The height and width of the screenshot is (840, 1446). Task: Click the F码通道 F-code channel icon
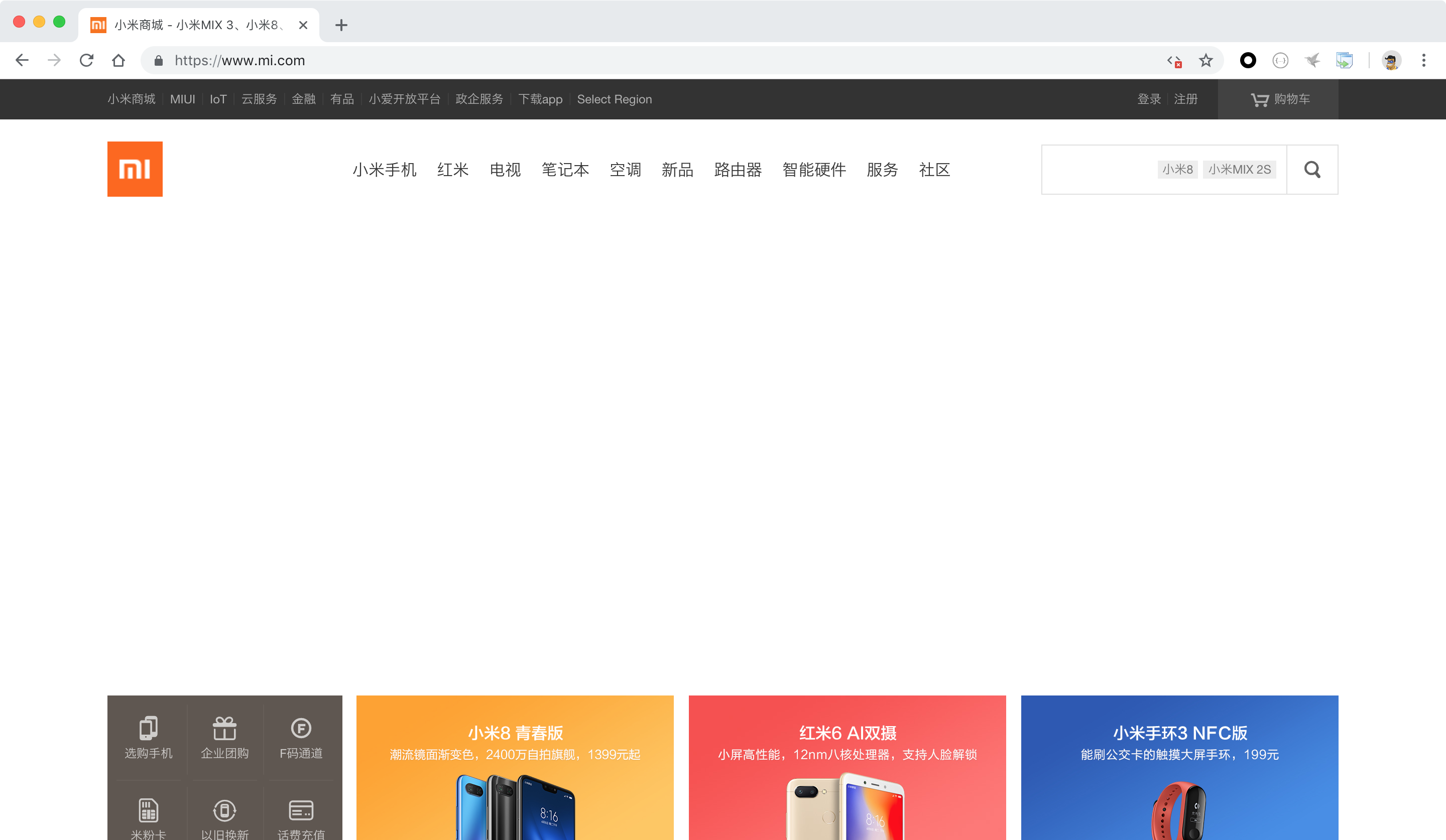pos(301,737)
